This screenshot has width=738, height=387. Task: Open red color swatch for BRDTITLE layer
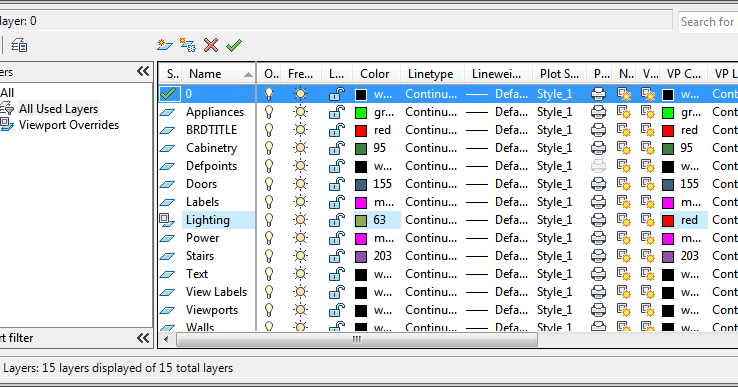(361, 130)
